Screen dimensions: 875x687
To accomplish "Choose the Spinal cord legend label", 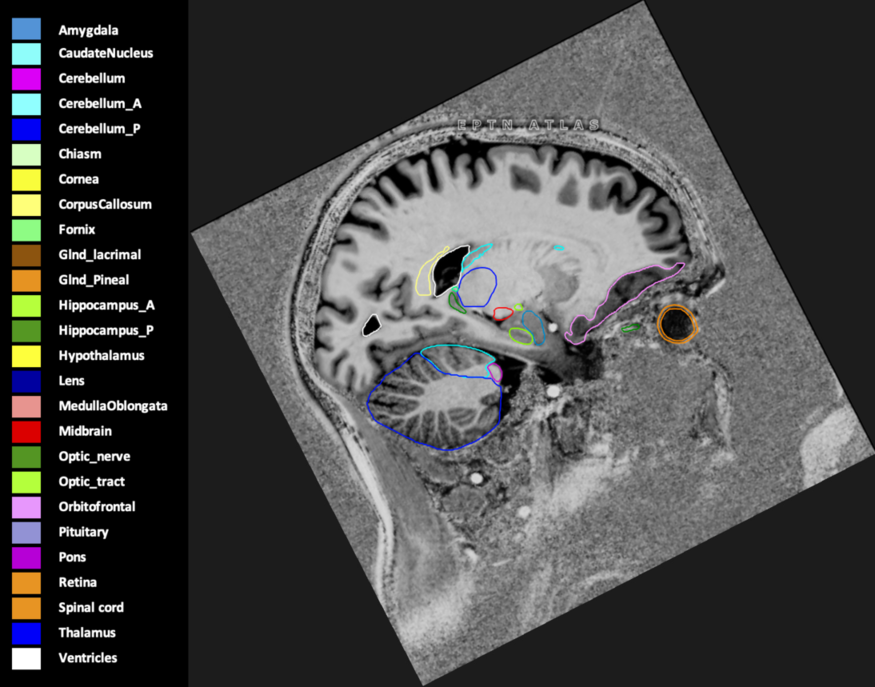I will [x=91, y=608].
